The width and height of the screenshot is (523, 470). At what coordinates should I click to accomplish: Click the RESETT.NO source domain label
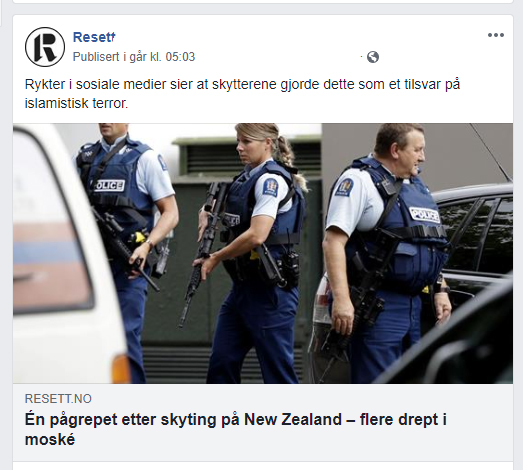tap(58, 399)
